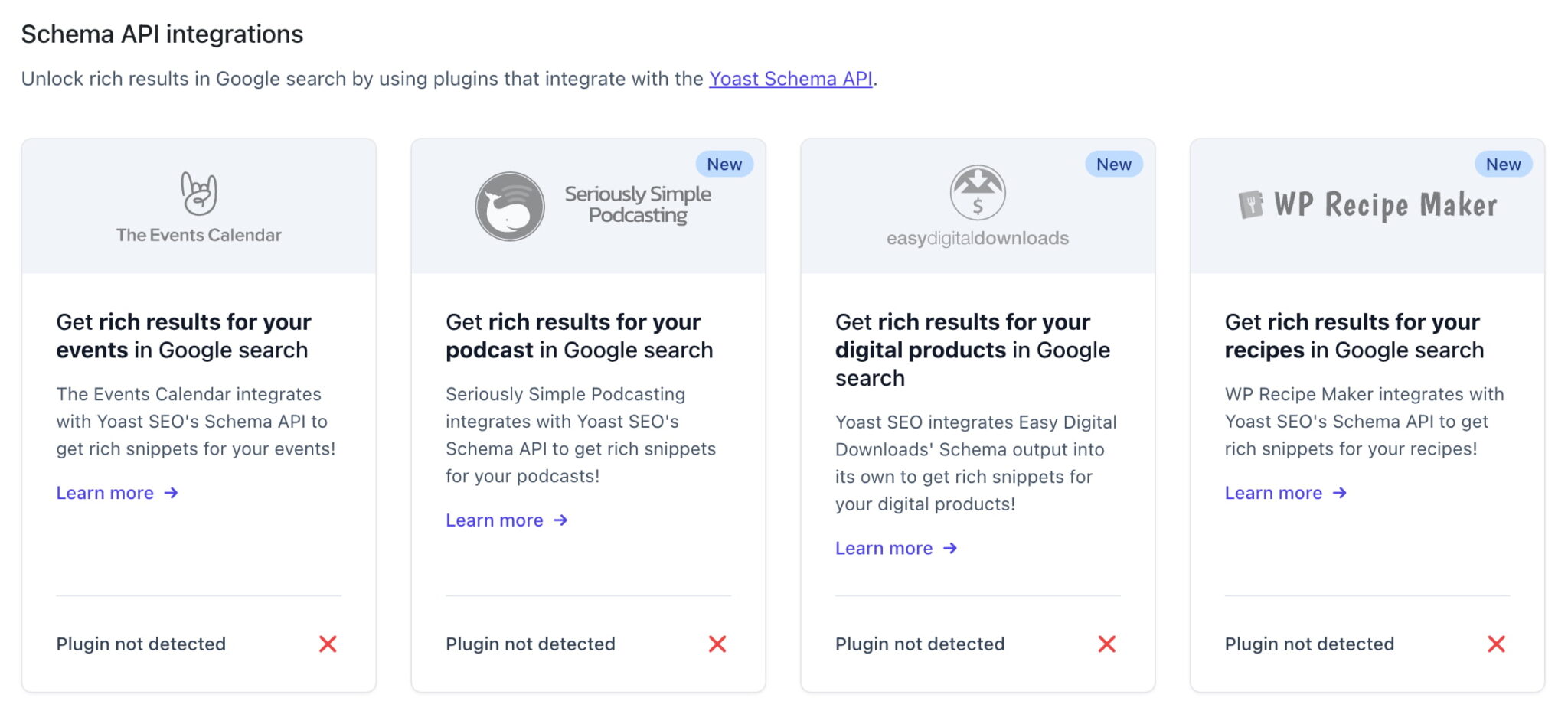Click the WP Recipe Maker logo

(1367, 204)
